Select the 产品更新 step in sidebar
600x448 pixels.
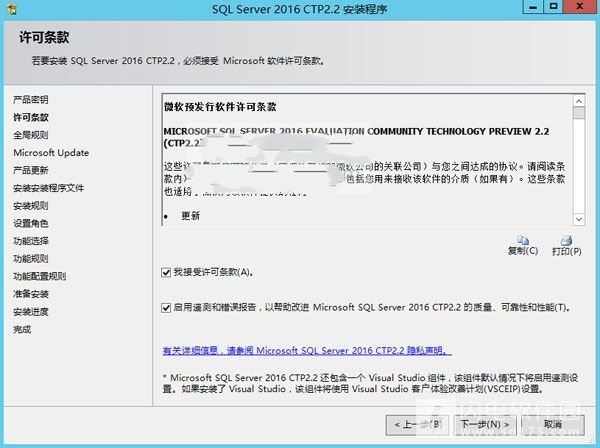pyautogui.click(x=31, y=170)
